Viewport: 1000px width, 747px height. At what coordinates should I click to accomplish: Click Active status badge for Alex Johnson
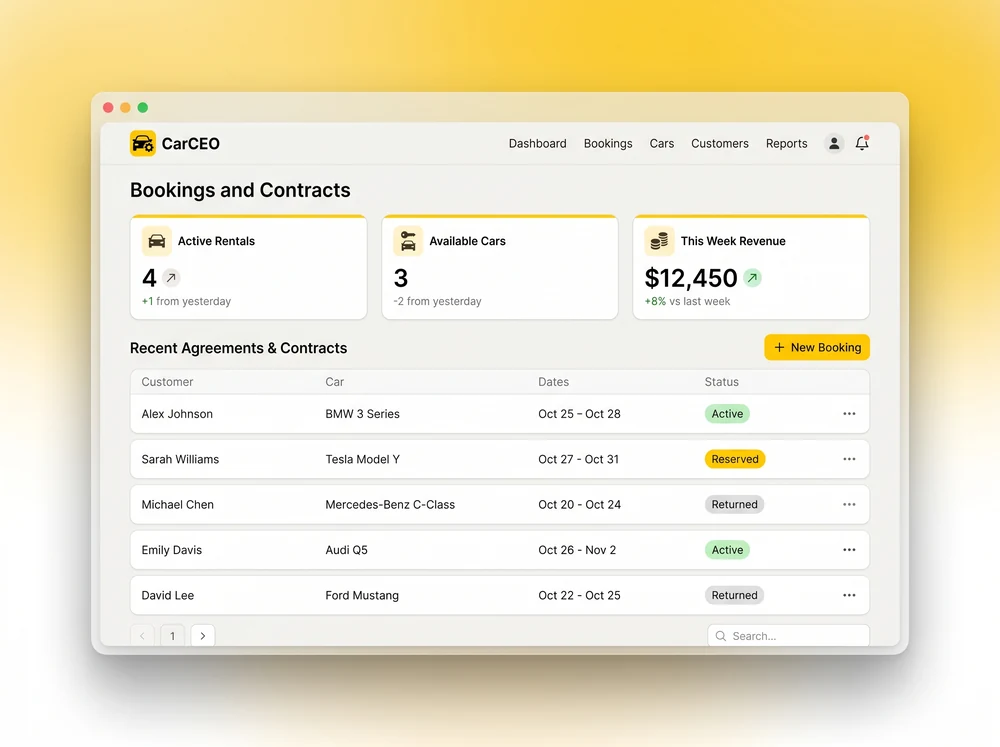727,414
